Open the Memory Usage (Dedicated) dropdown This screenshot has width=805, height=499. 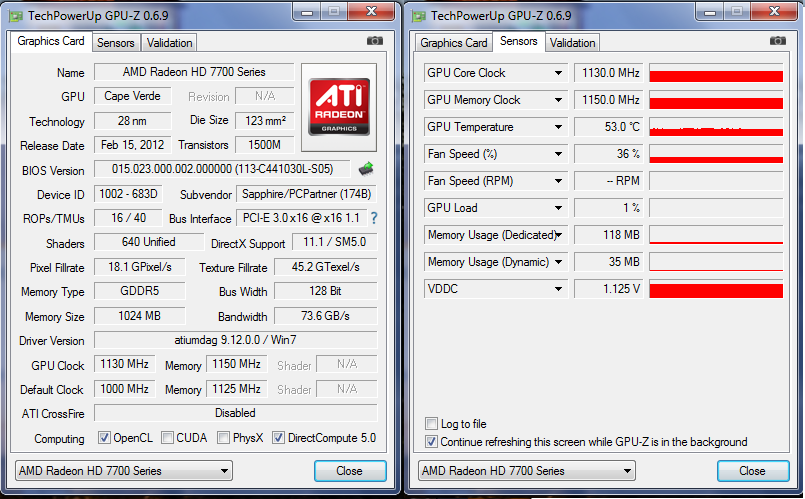point(559,235)
